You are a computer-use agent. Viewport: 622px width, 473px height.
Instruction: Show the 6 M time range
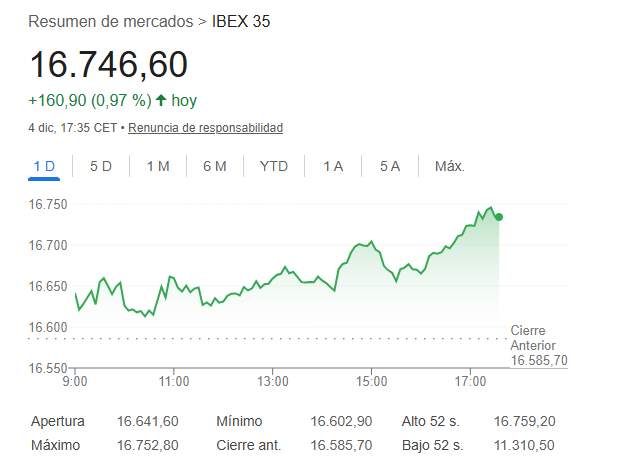(x=215, y=166)
